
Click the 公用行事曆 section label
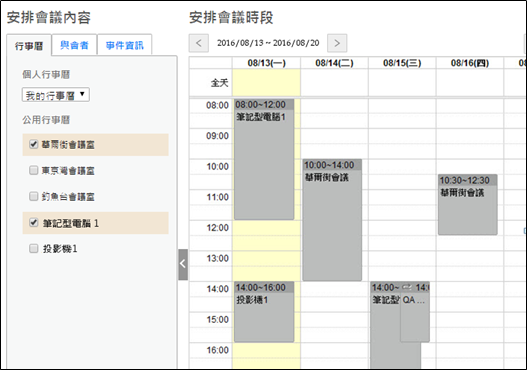(x=46, y=120)
